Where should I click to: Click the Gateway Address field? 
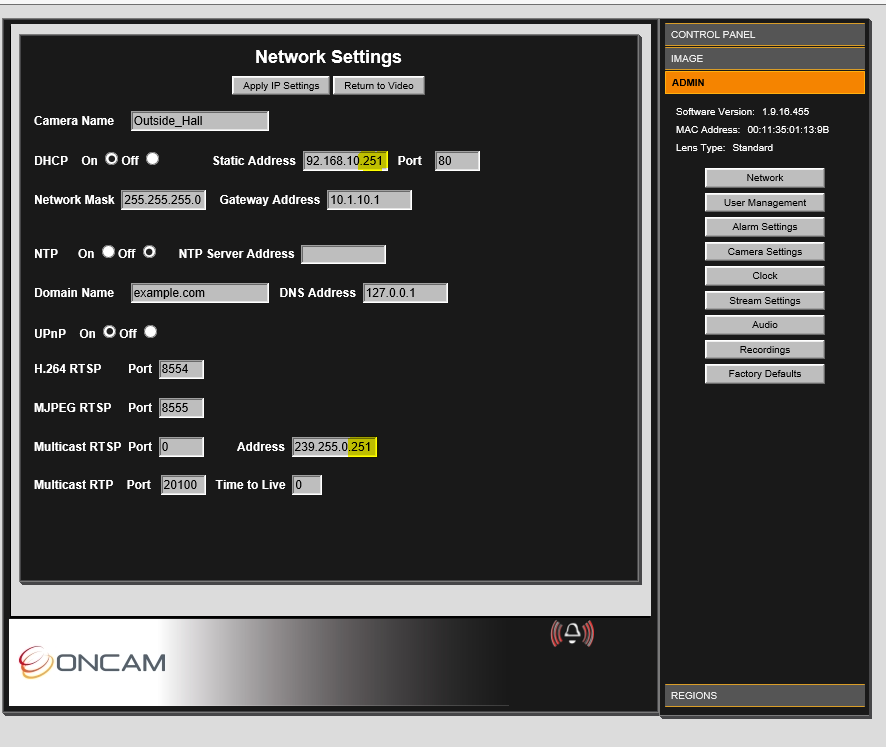tap(369, 200)
